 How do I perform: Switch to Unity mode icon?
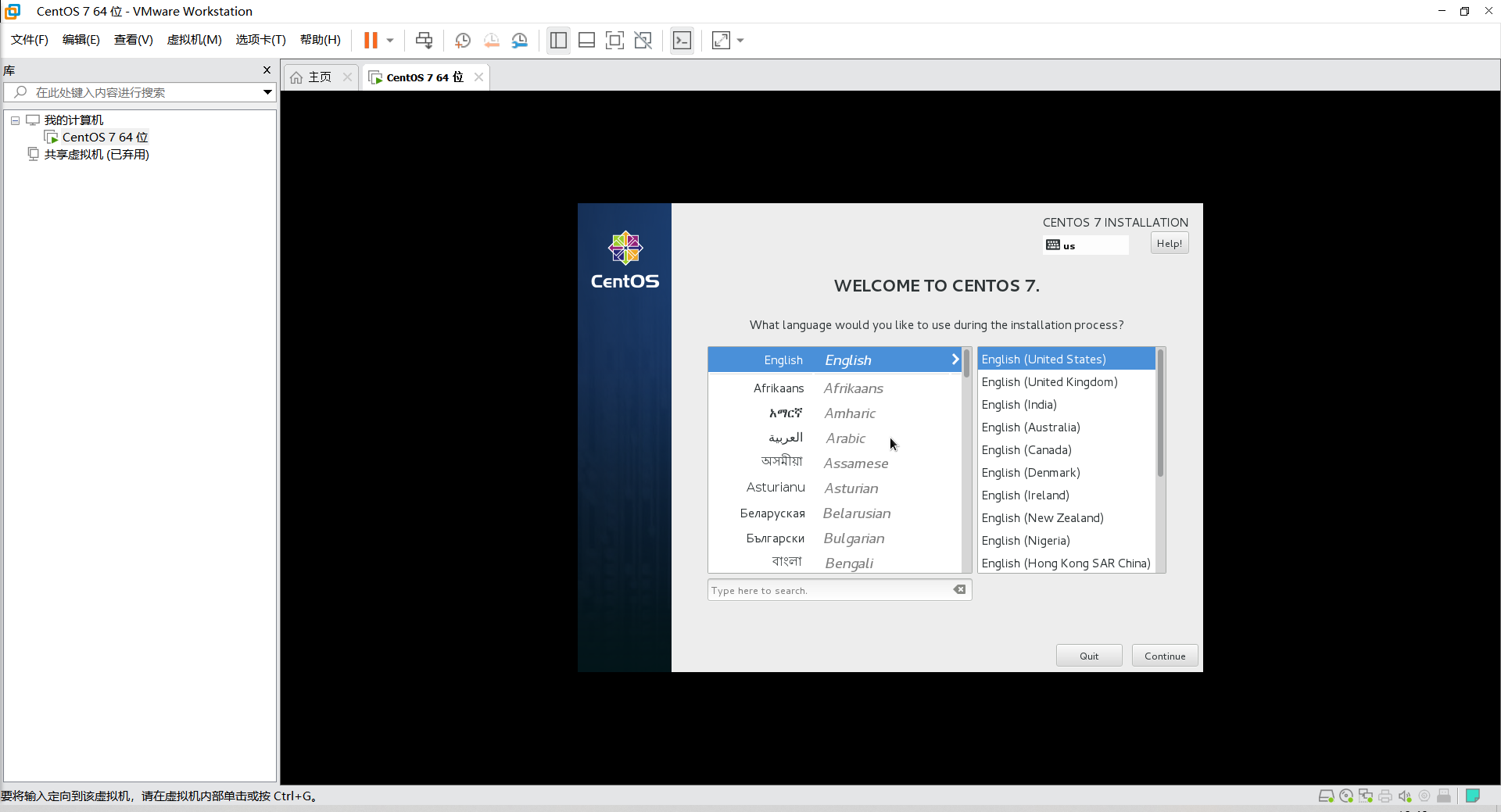643,40
